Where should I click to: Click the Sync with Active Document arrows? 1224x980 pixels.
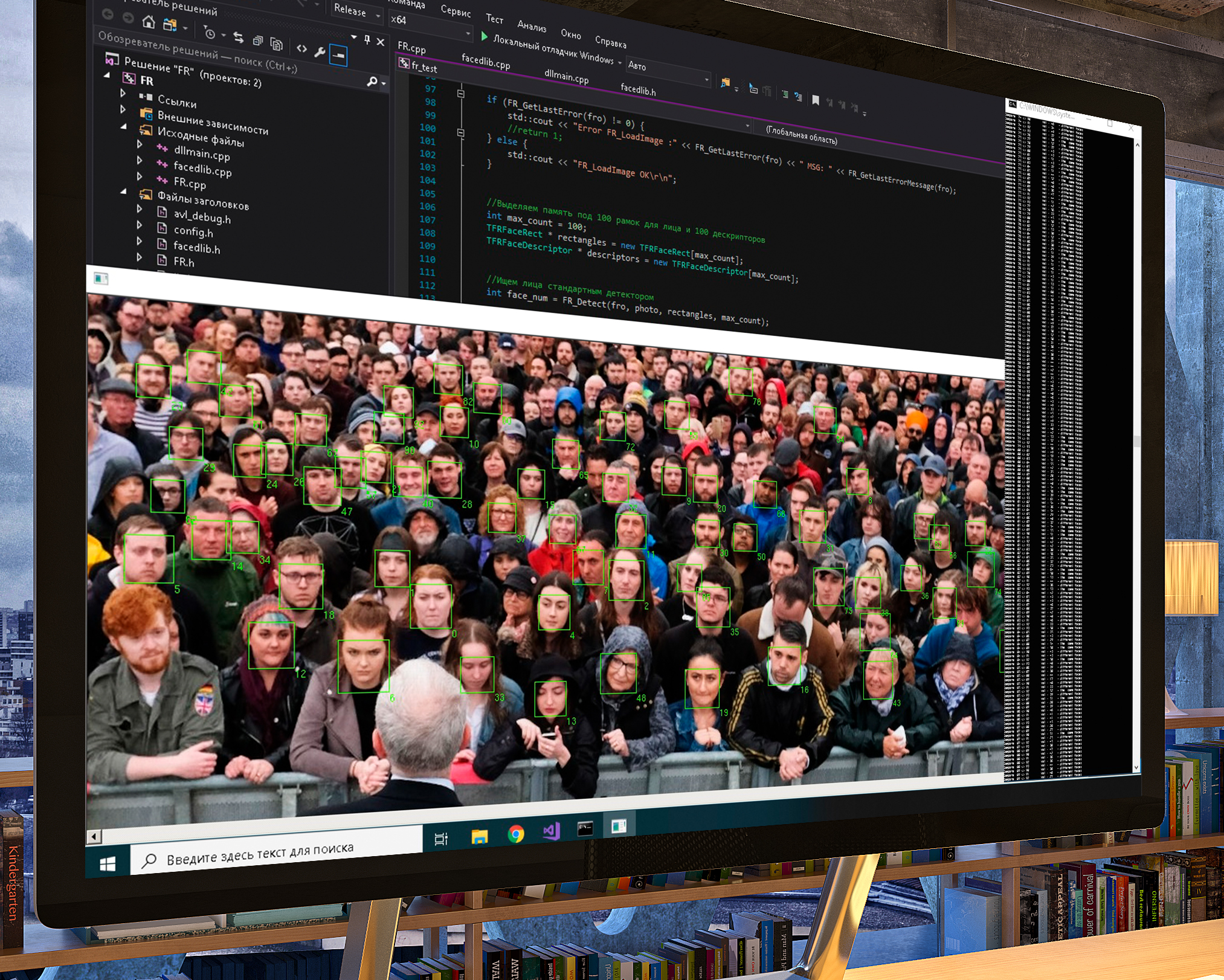coord(239,38)
